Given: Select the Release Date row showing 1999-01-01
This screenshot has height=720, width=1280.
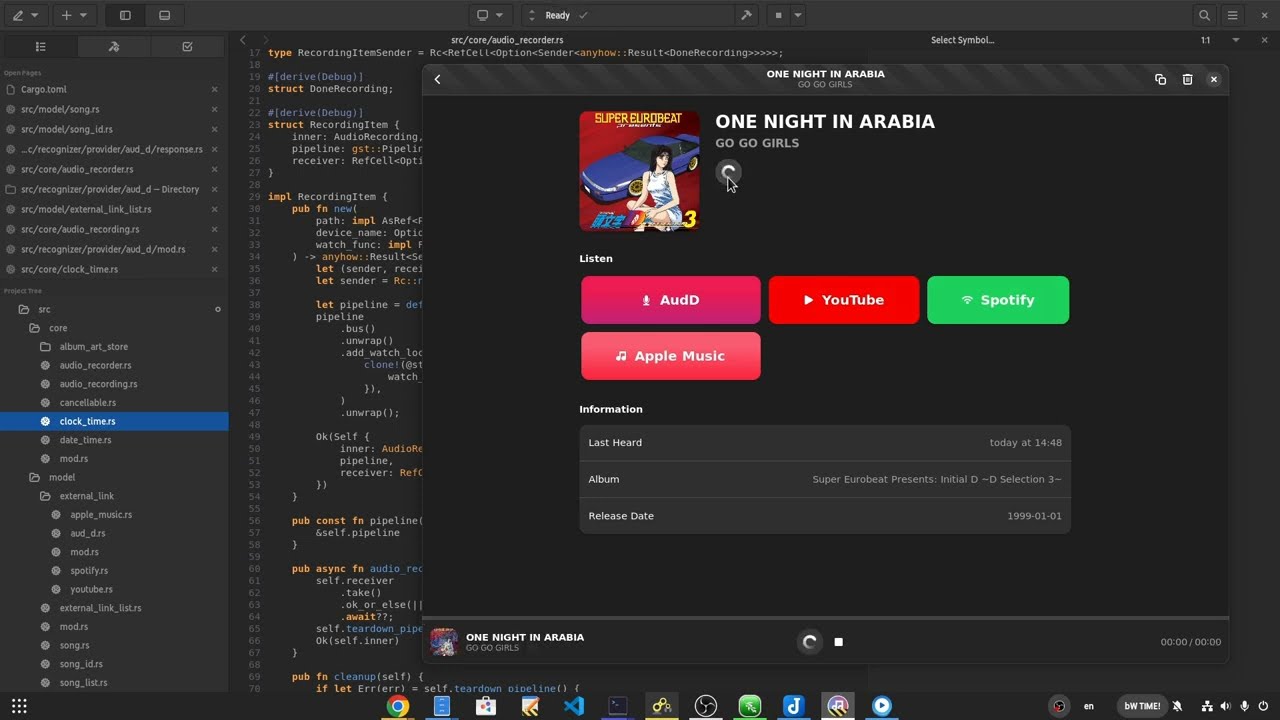Looking at the screenshot, I should click(x=825, y=516).
